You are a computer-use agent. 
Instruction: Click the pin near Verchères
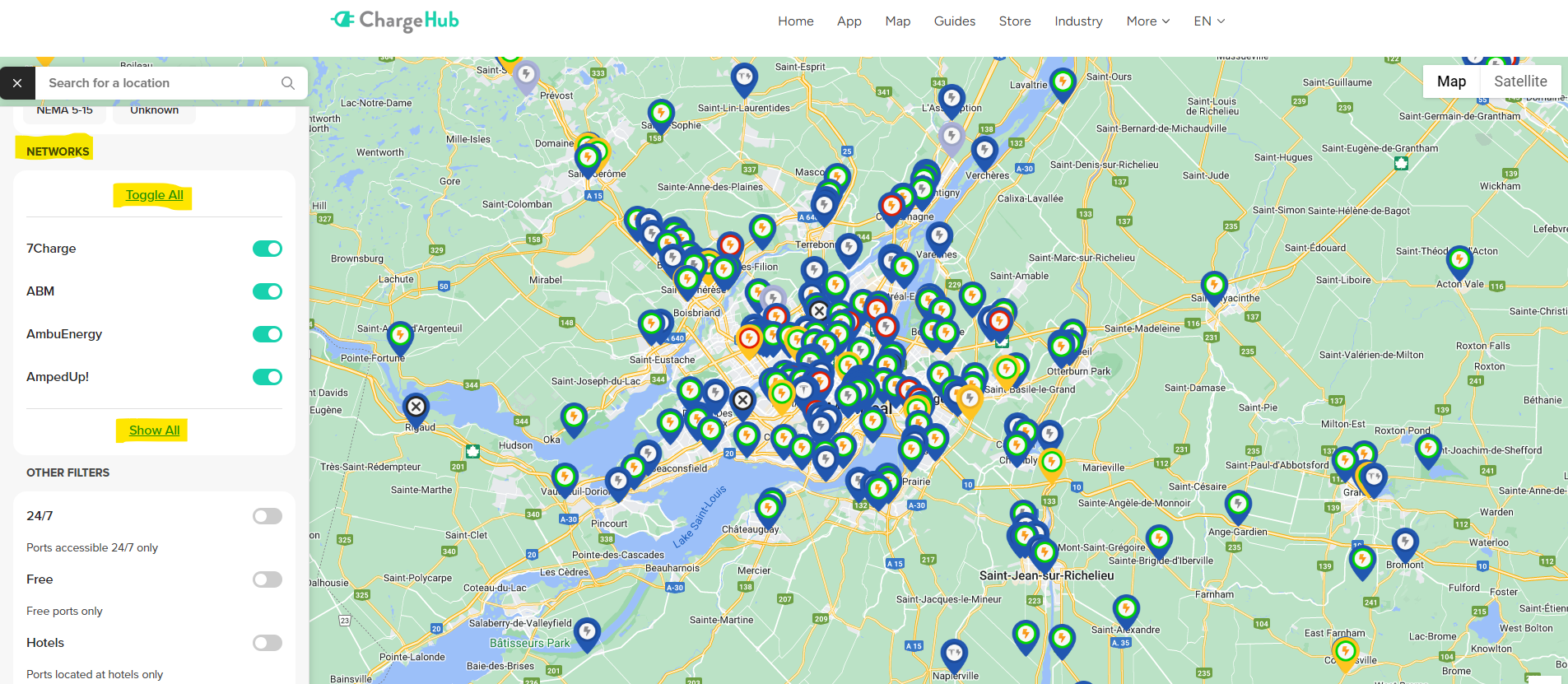[984, 153]
